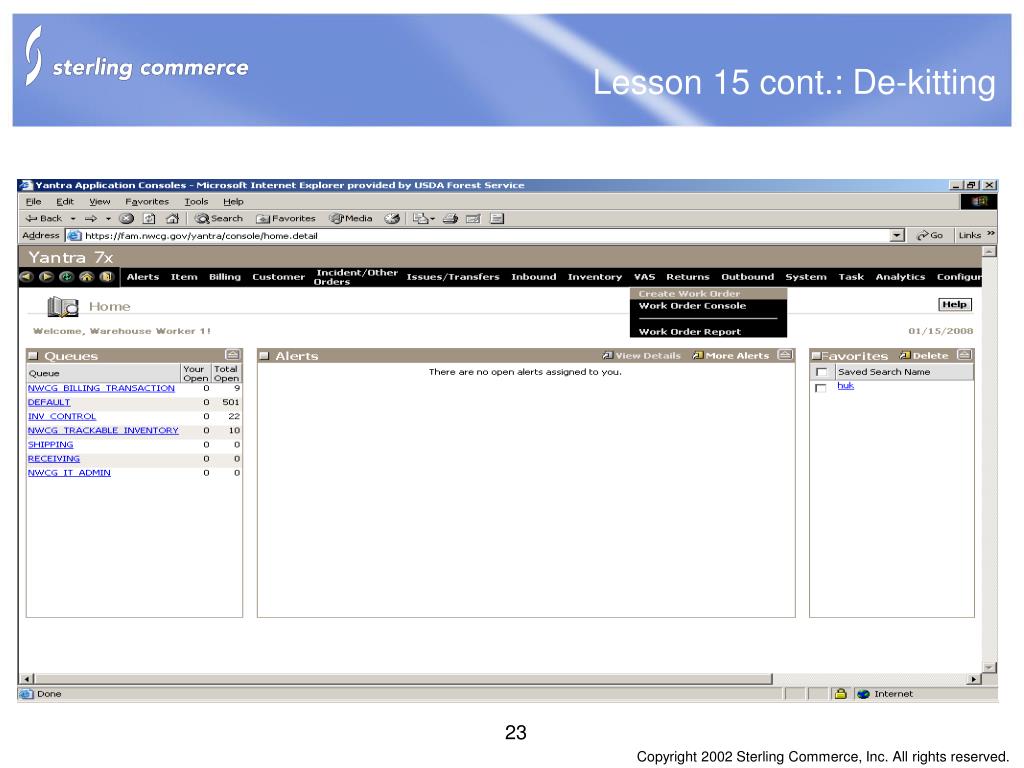The height and width of the screenshot is (768, 1024).
Task: Click the Media toolbar button
Action: (351, 219)
